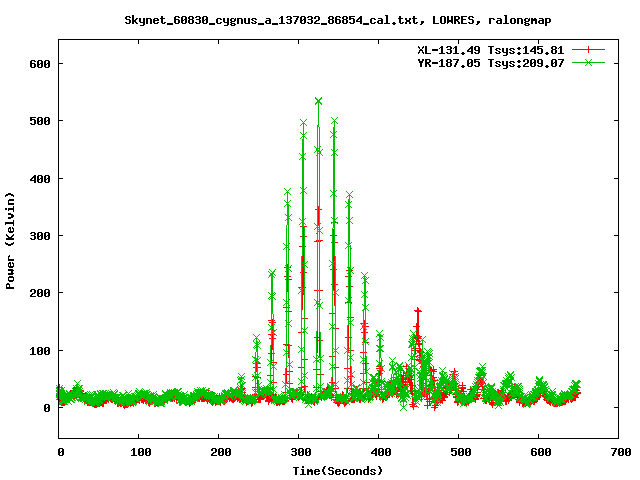
Task: Click the Power (Kelvin) y-axis label
Action: coord(10,241)
